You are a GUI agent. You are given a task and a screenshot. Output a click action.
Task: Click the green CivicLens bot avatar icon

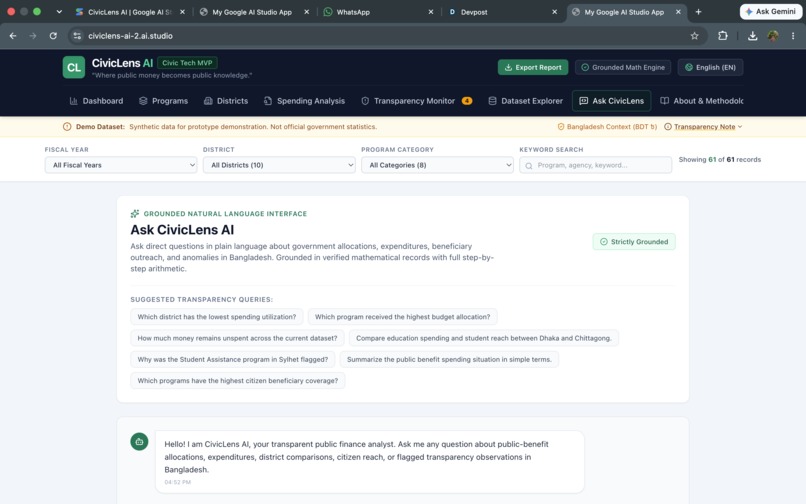[139, 441]
